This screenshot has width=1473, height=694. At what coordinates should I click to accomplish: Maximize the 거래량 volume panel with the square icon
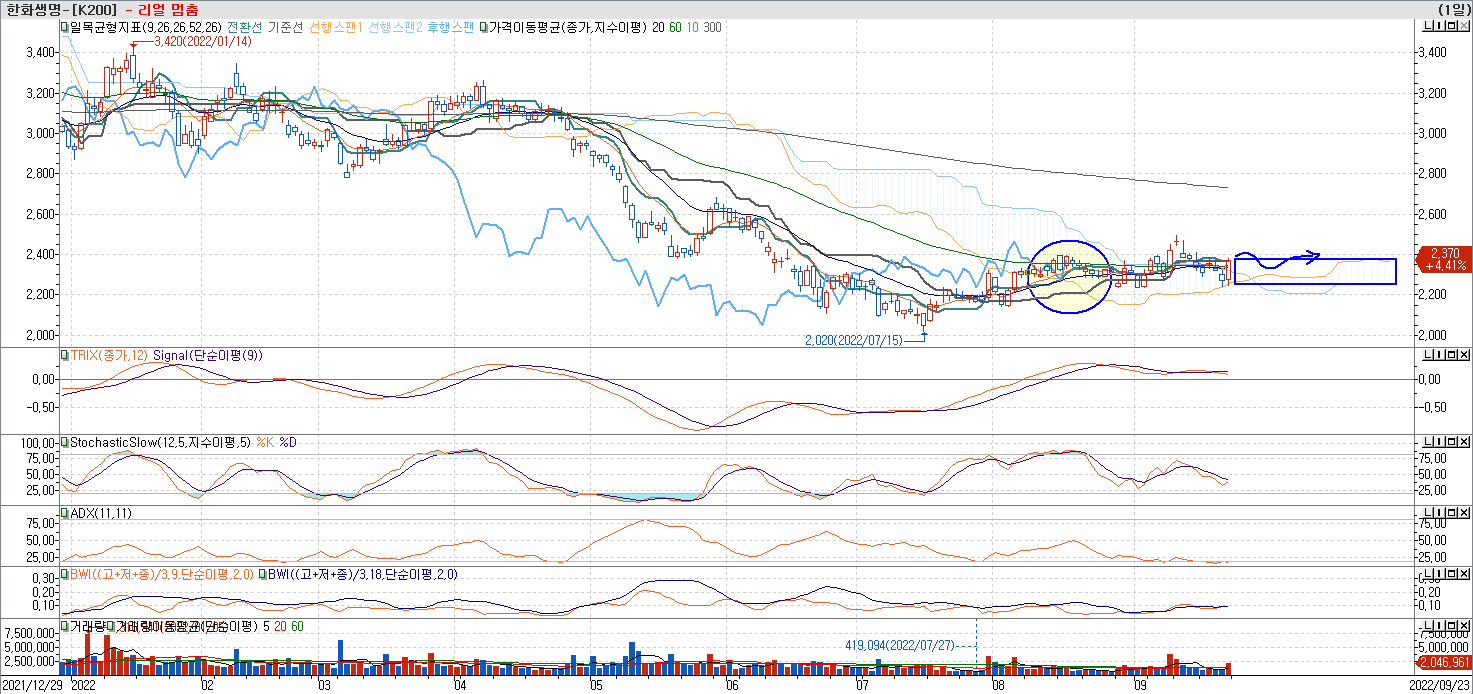pos(1452,626)
